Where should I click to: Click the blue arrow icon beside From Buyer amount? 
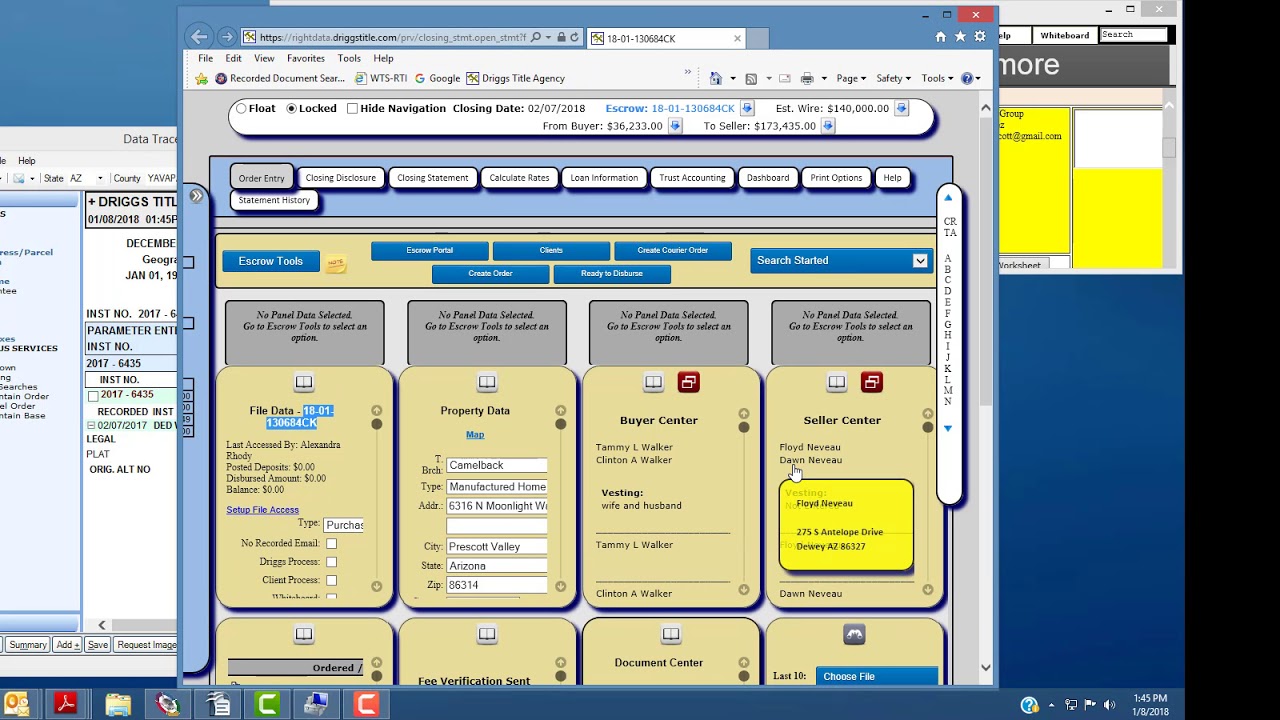click(675, 126)
